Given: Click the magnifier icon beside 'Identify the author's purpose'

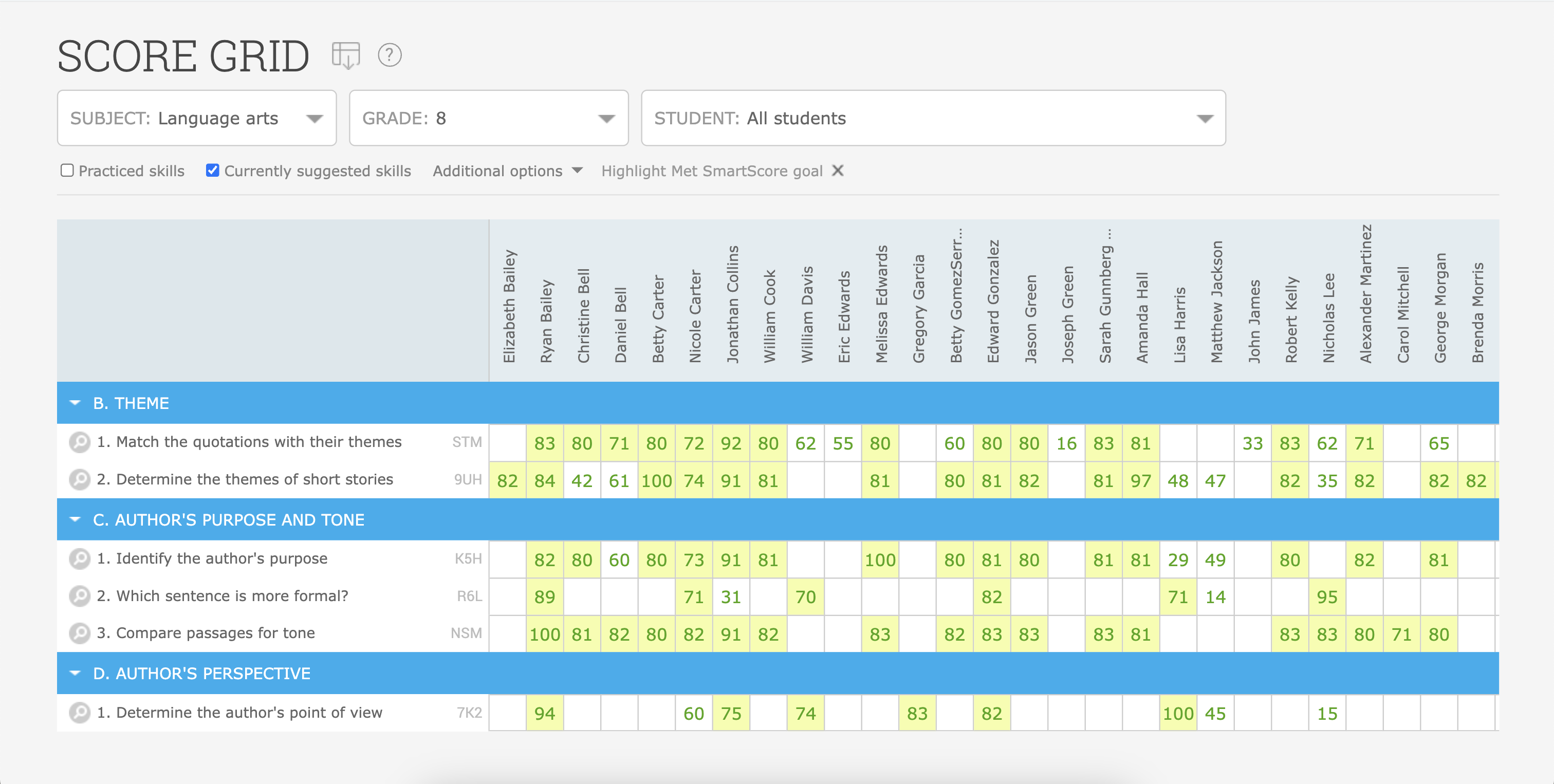Looking at the screenshot, I should [x=79, y=559].
